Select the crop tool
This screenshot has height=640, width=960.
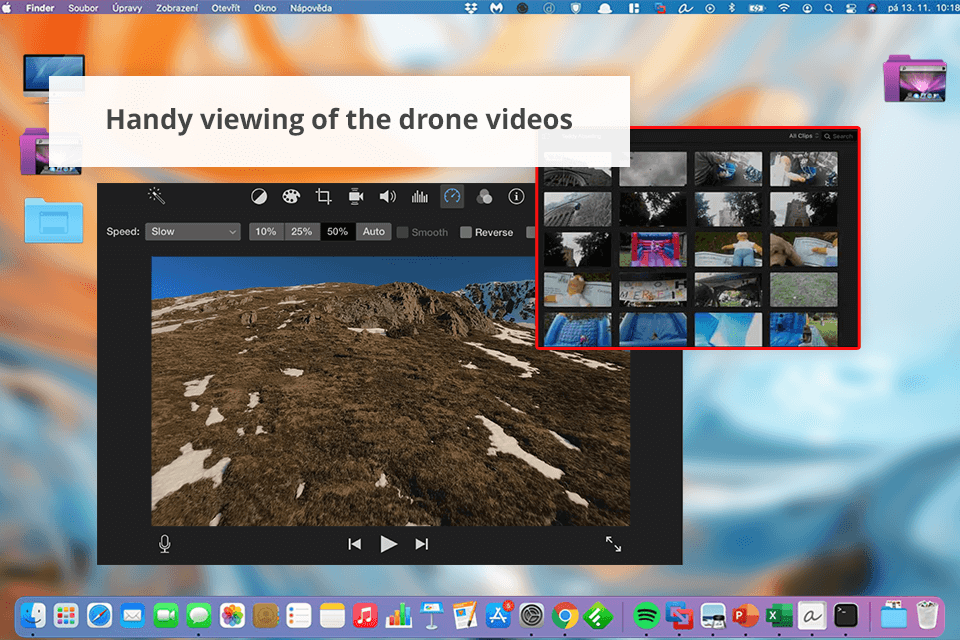tap(323, 197)
